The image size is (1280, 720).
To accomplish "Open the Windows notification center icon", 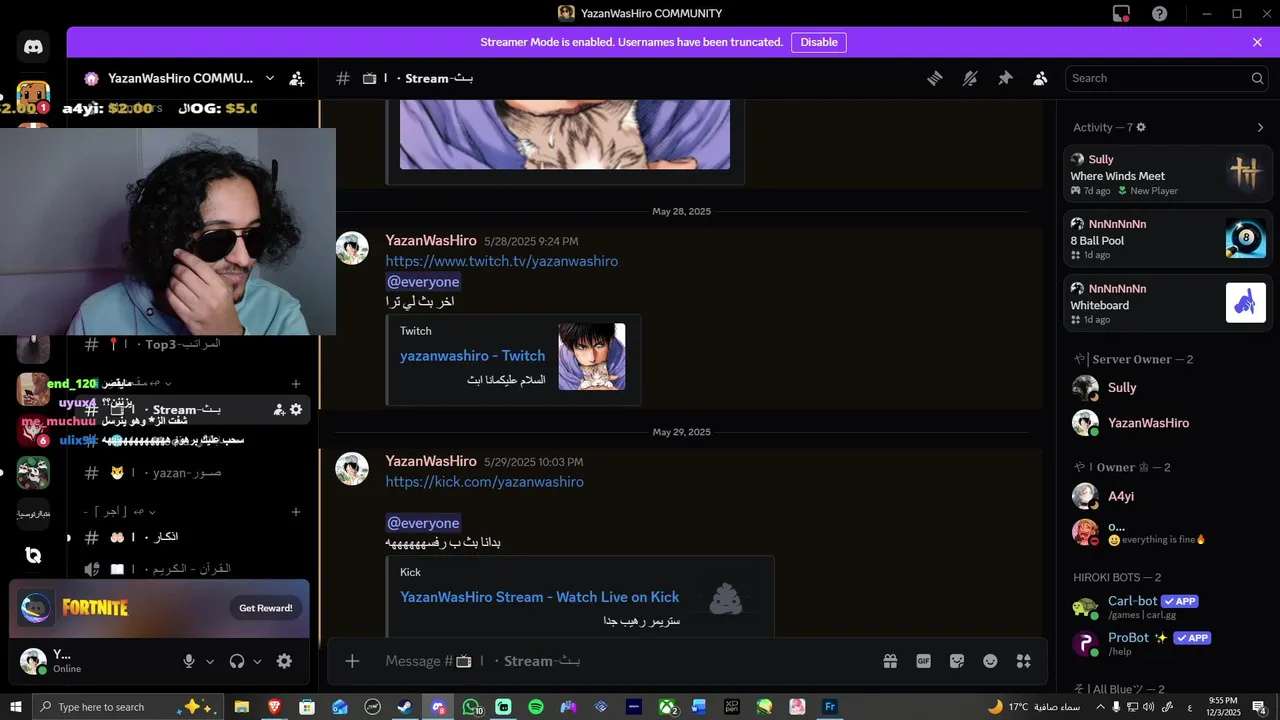I will (x=1259, y=707).
